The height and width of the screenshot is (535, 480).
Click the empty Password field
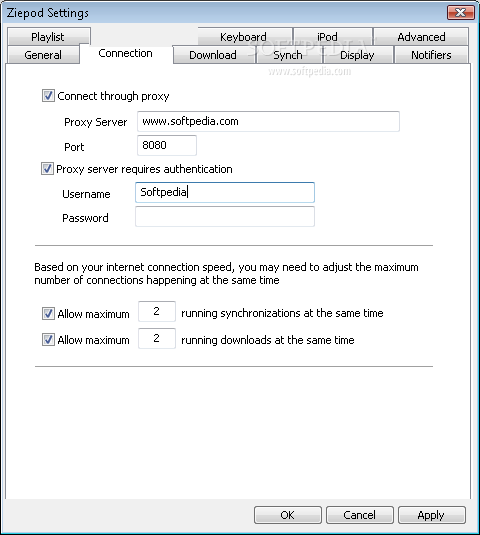tap(225, 217)
